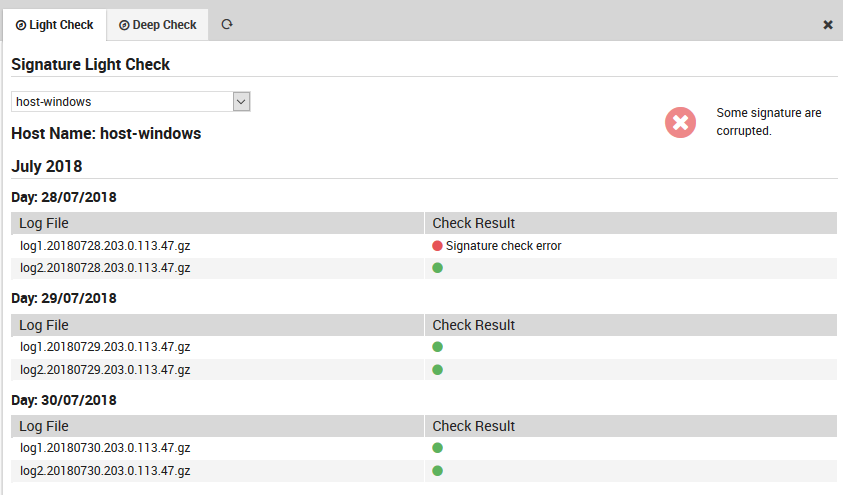Click green status dot for log2.20180728
This screenshot has height=495, width=843.
437,268
